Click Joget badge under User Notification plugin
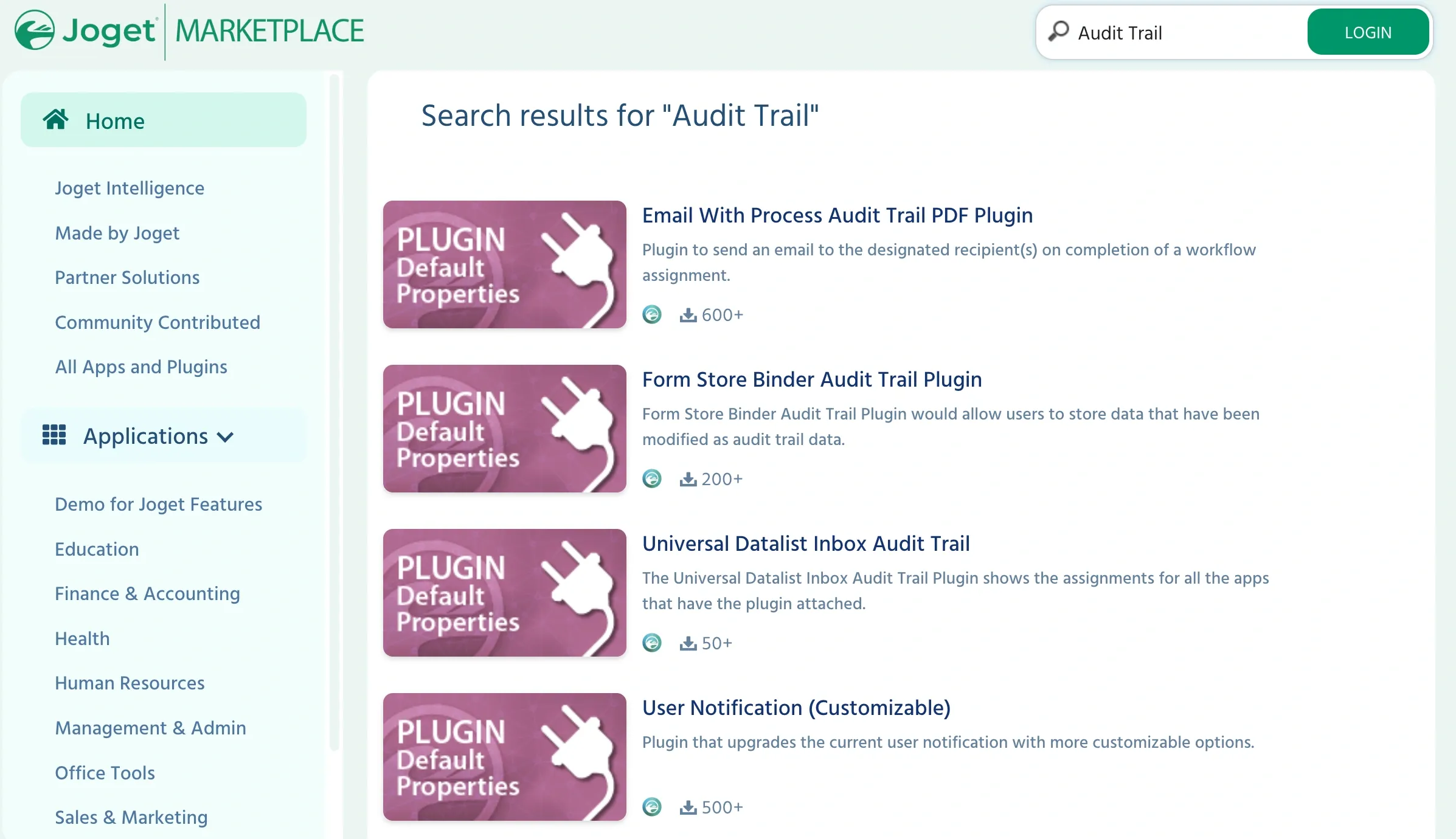Screen dimensions: 1456x839 [x=652, y=807]
